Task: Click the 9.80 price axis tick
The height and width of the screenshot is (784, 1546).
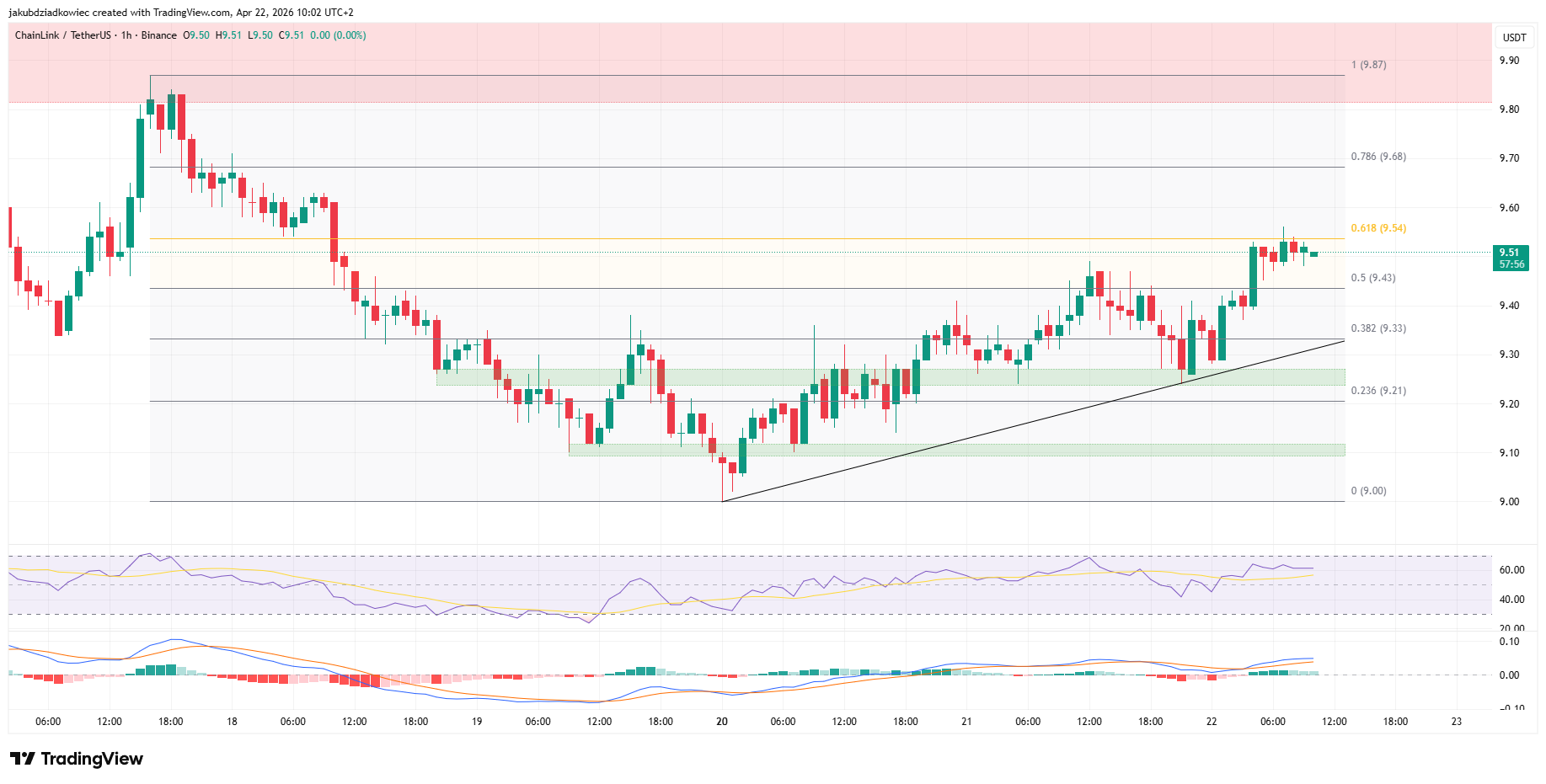Action: [x=1509, y=109]
